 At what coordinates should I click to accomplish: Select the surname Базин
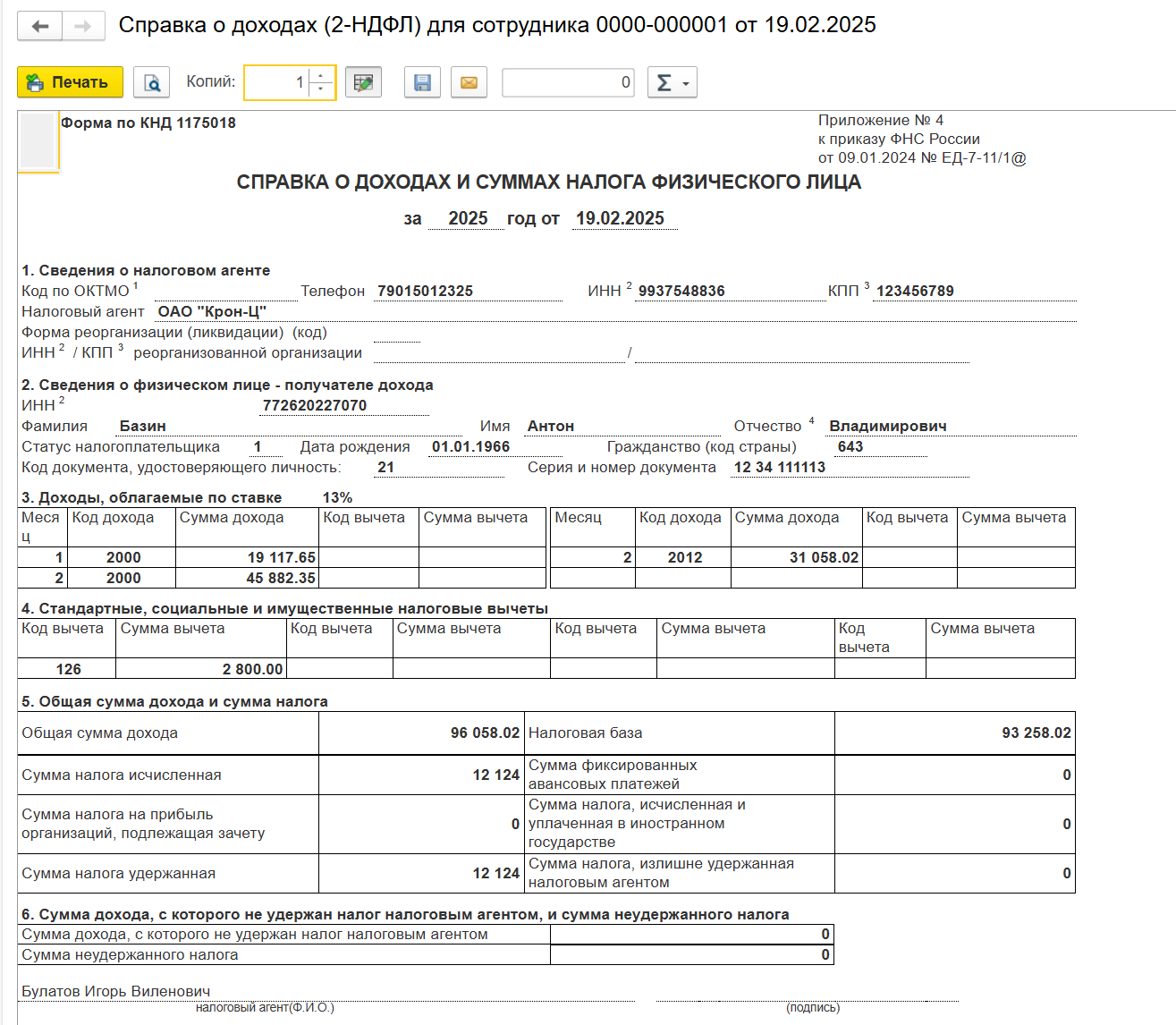click(x=143, y=427)
